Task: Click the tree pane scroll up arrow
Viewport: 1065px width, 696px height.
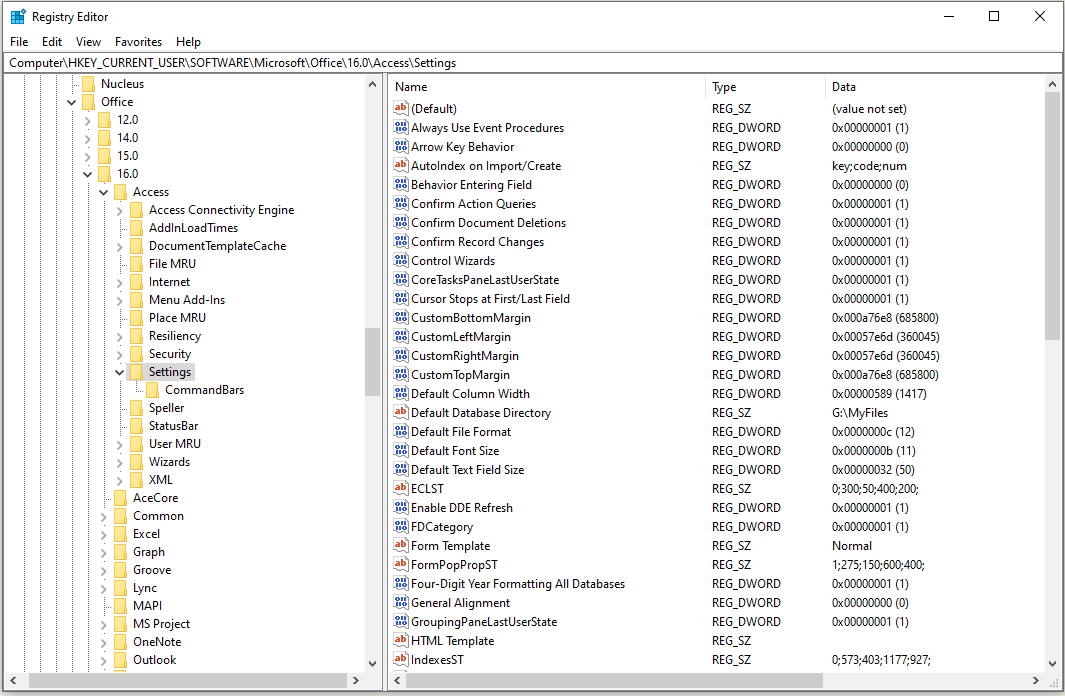Action: click(x=372, y=84)
